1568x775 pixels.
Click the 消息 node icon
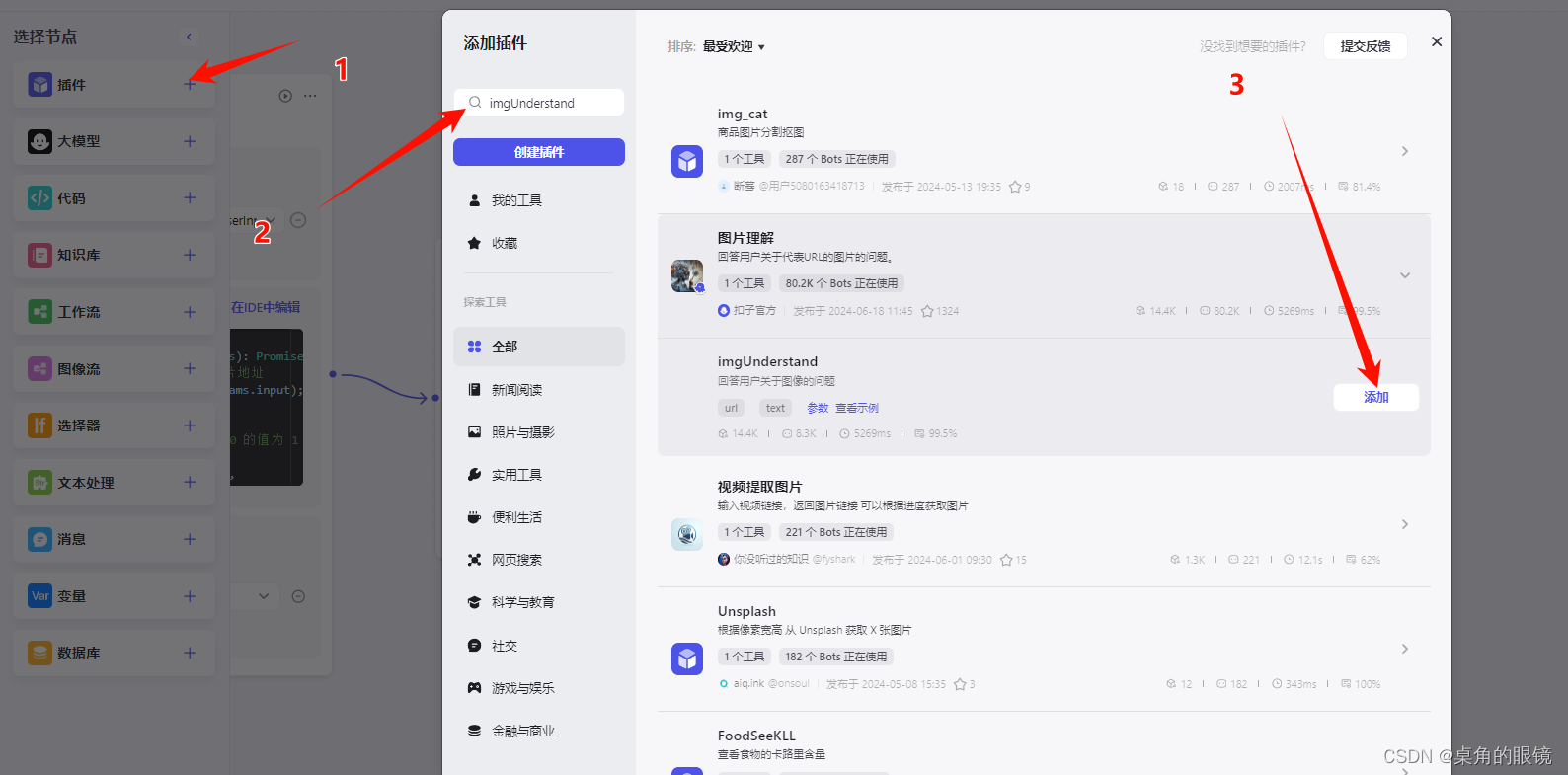(x=39, y=539)
